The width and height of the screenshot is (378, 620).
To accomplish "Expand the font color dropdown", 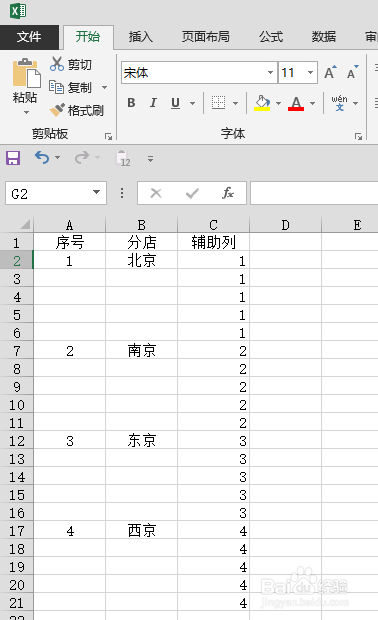I will pos(312,104).
